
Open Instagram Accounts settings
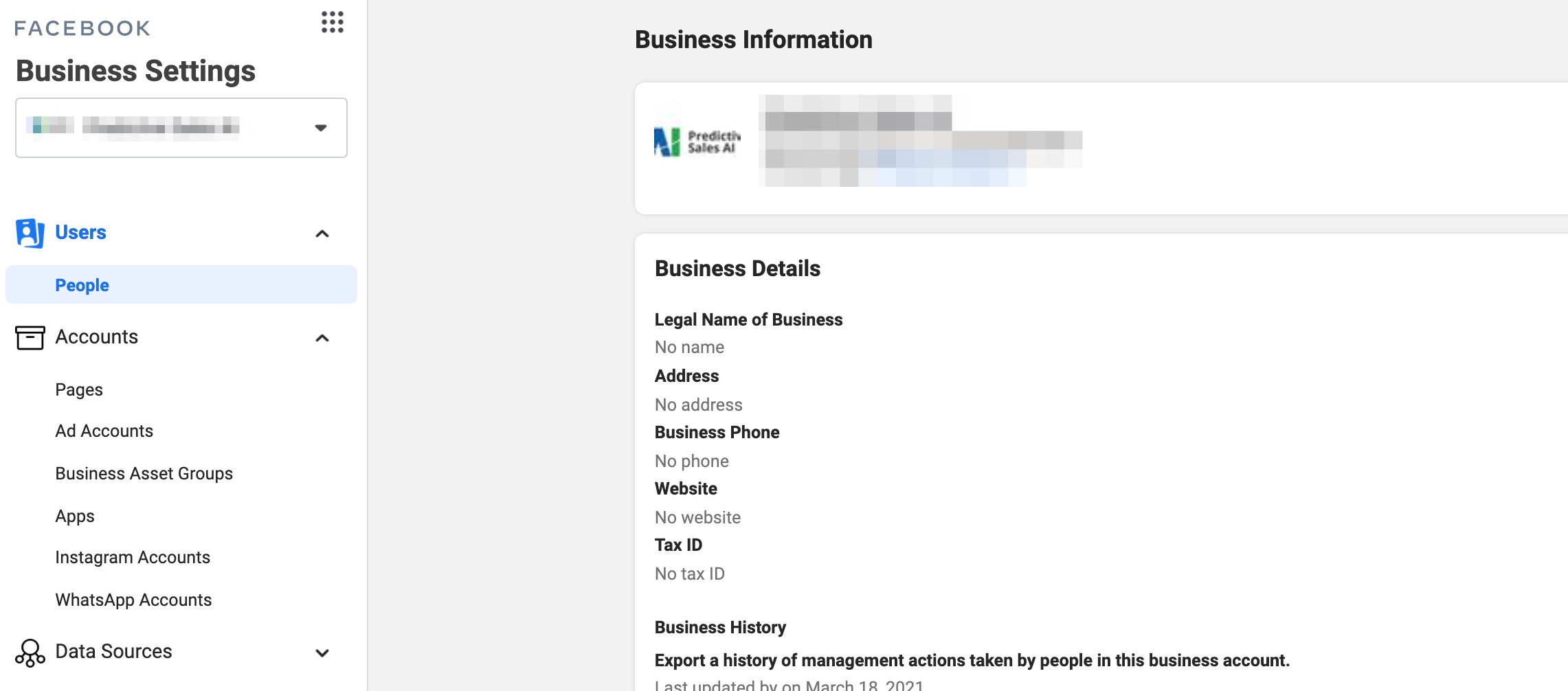(x=133, y=557)
